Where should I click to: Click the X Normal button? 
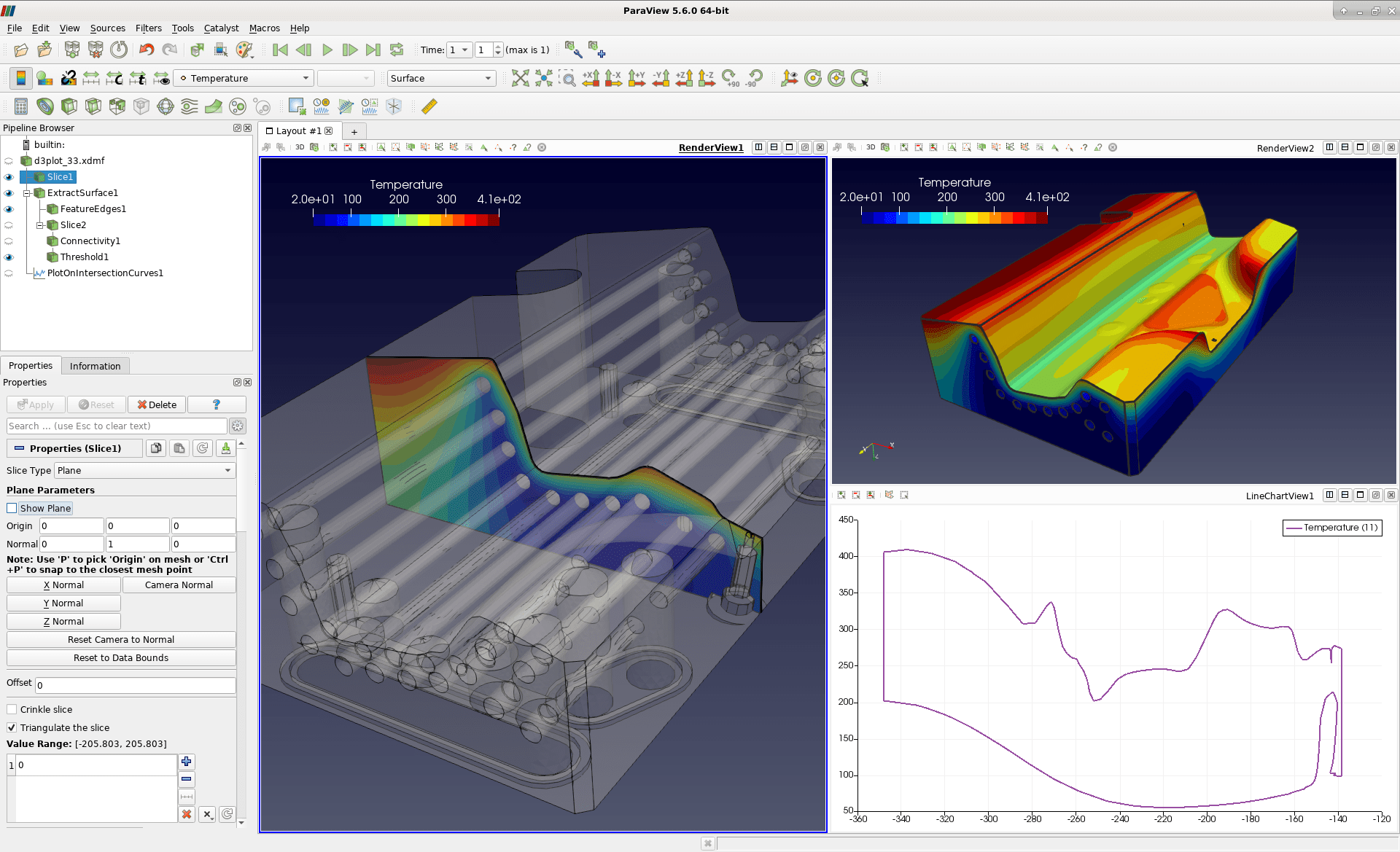point(63,585)
